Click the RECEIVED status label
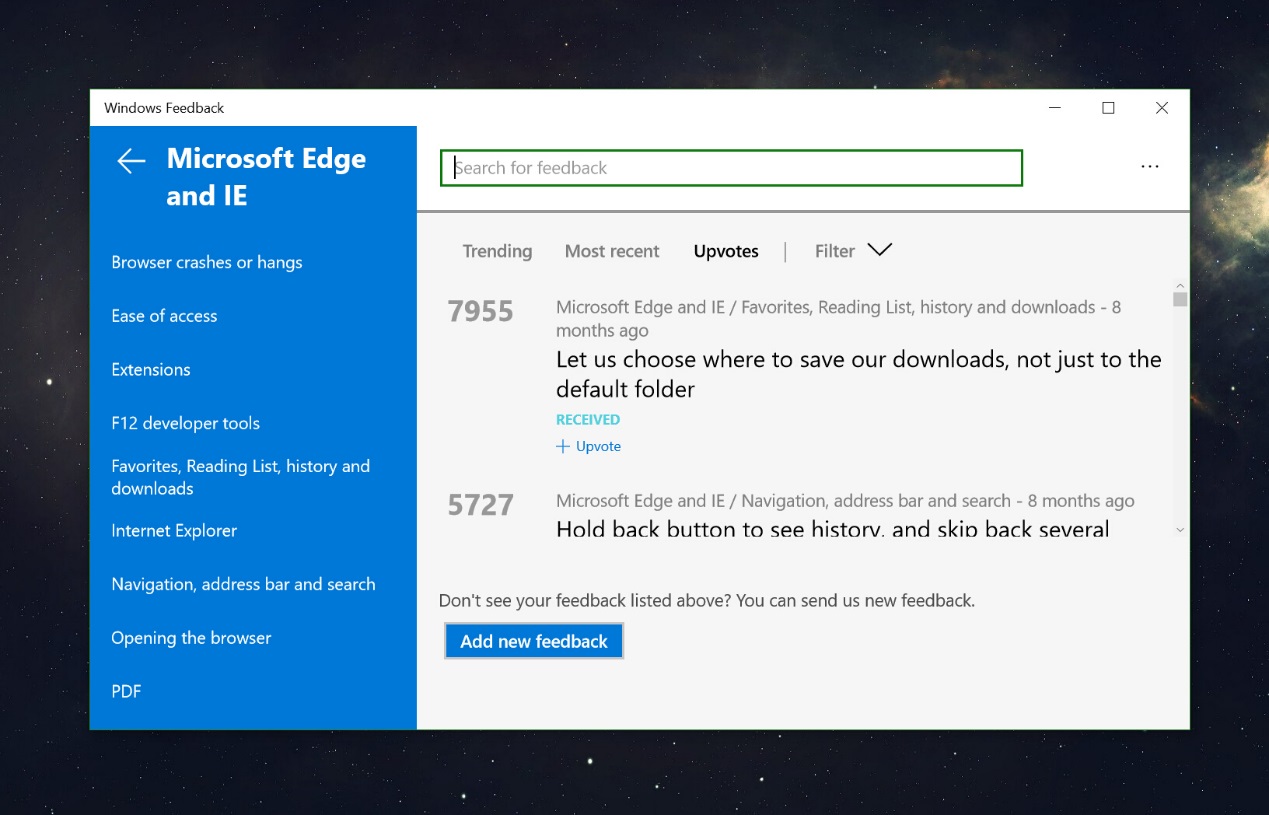This screenshot has height=815, width=1269. (588, 419)
